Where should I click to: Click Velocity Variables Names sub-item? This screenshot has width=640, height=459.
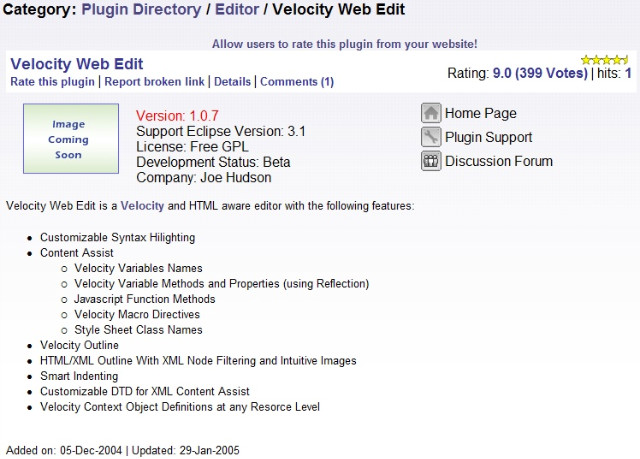pyautogui.click(x=138, y=268)
